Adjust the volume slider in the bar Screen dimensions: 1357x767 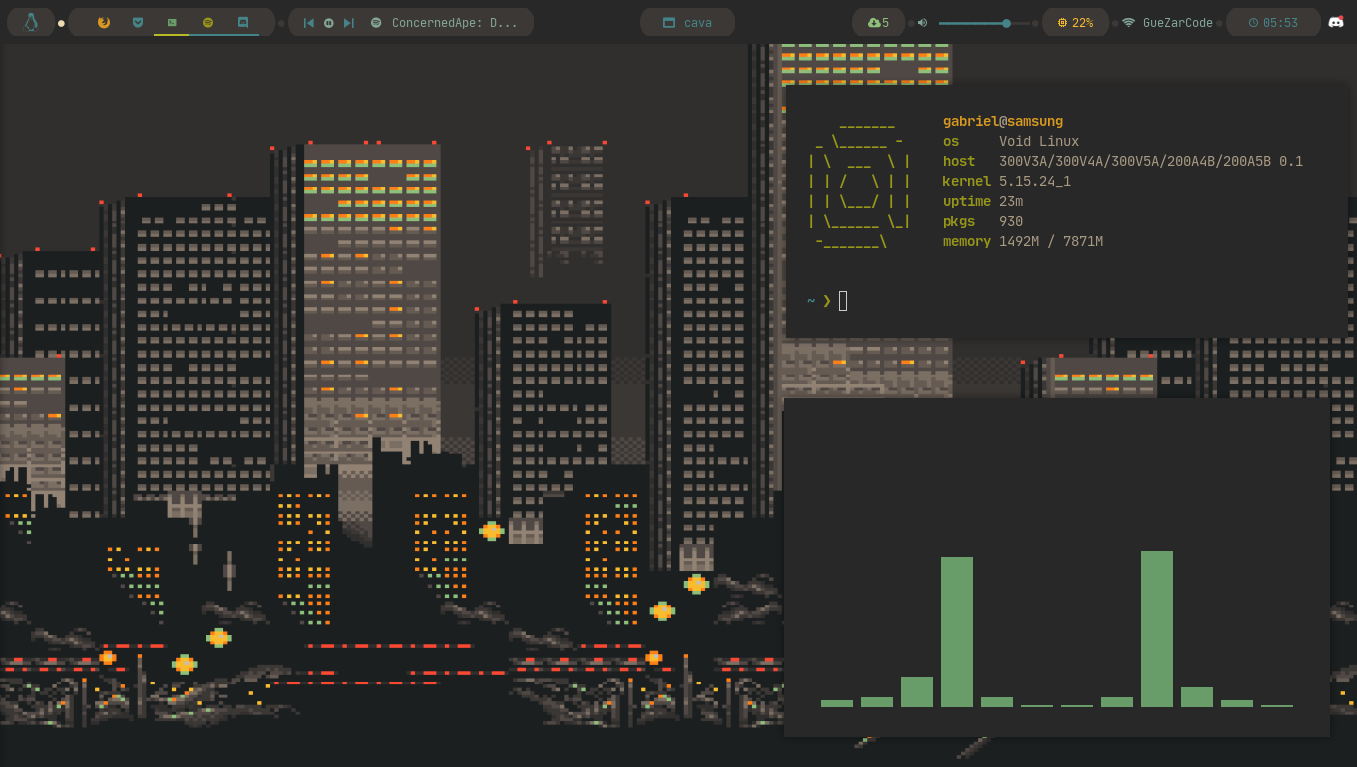[984, 23]
